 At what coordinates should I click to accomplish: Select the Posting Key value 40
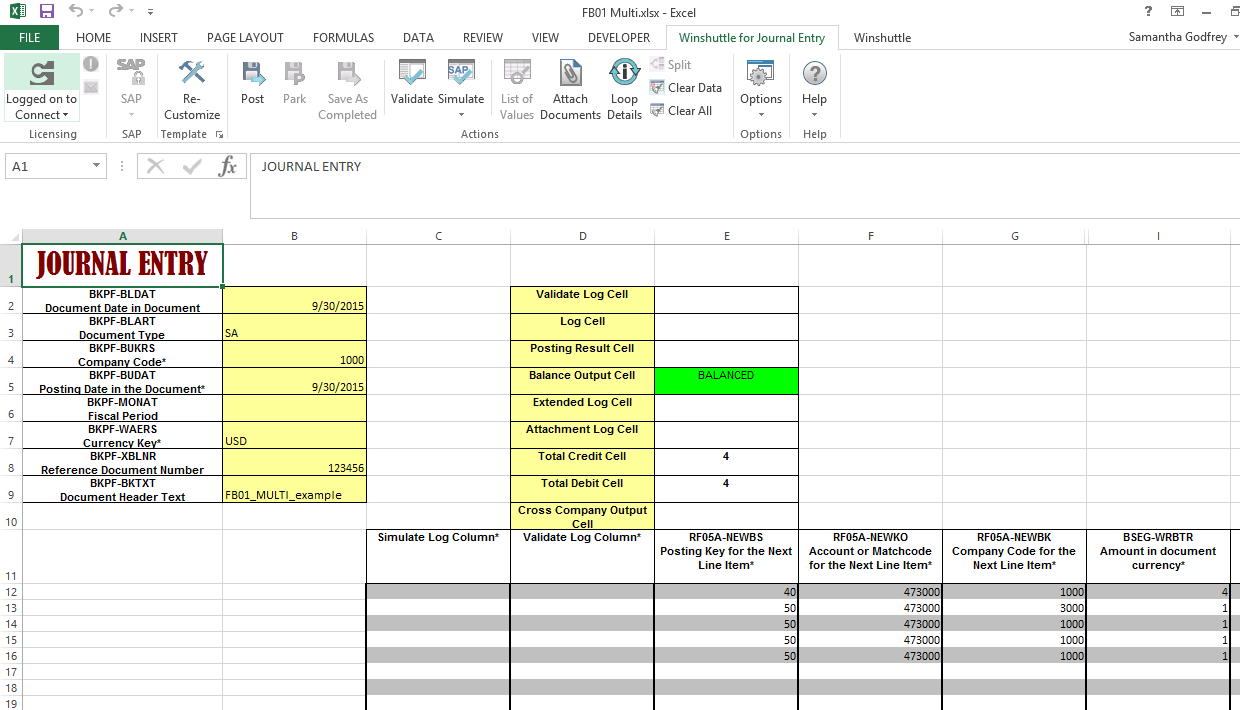[726, 592]
